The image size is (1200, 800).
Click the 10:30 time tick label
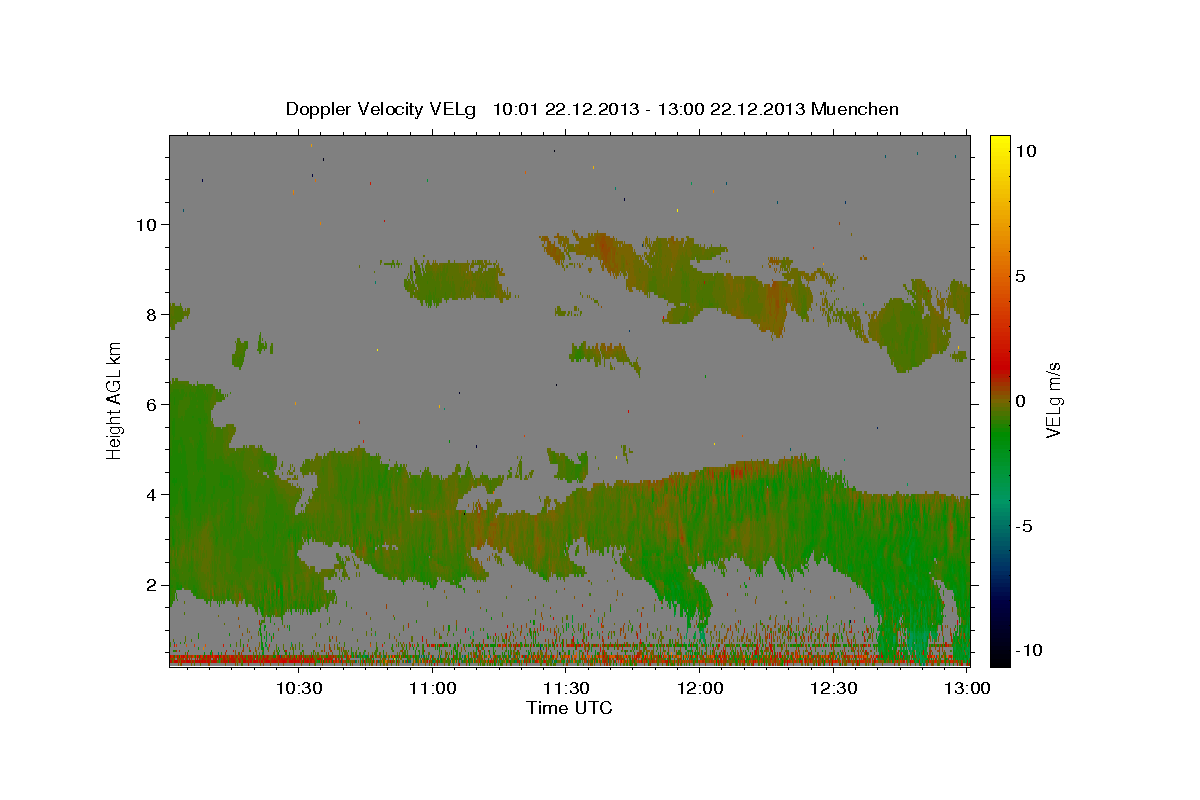(299, 688)
